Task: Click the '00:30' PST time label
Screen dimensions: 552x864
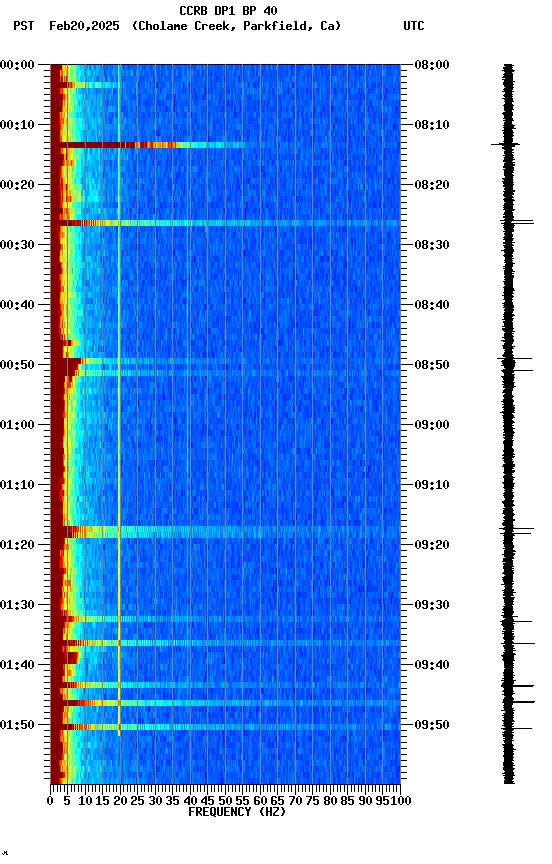Action: pos(17,245)
